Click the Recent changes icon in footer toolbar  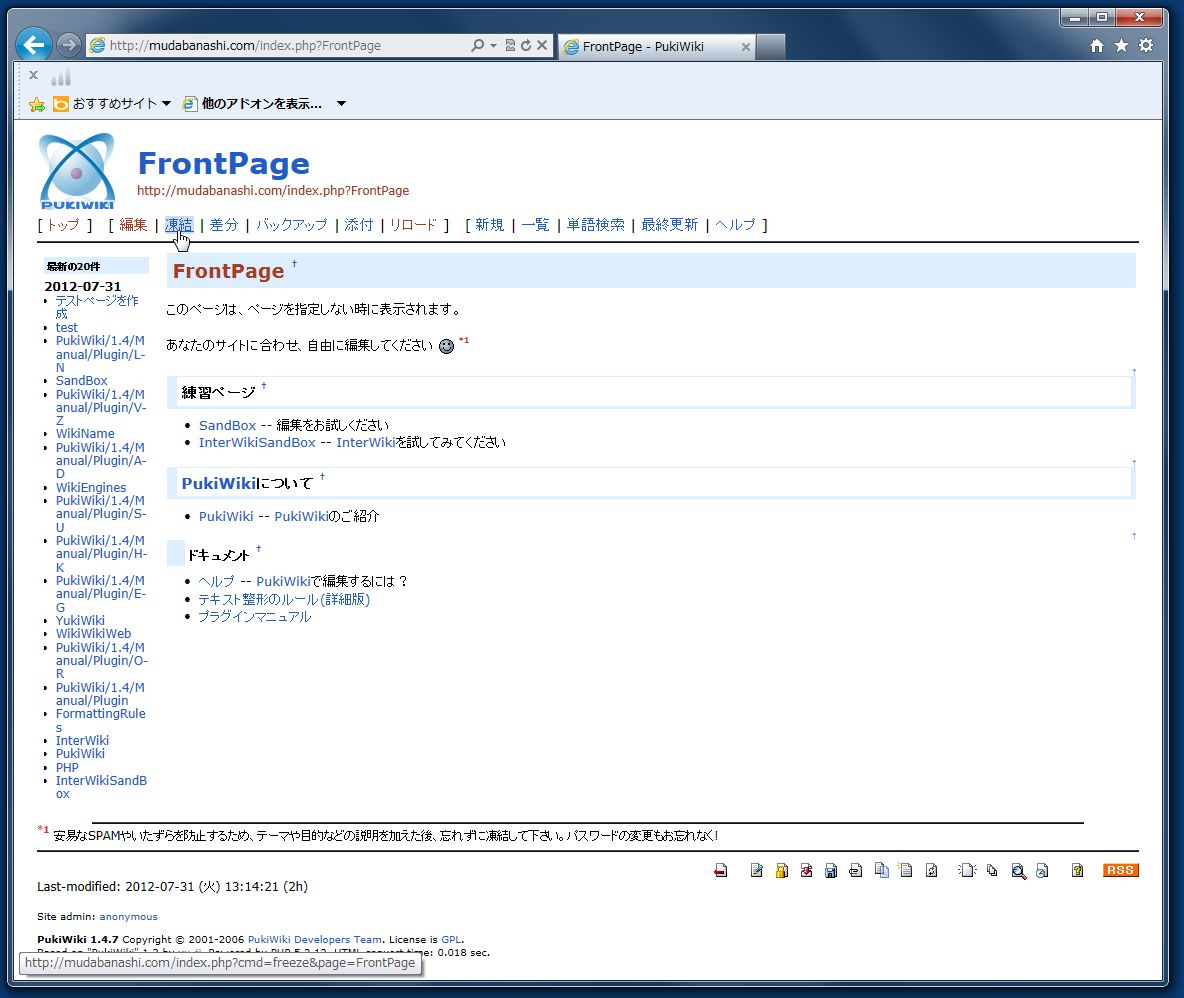point(1042,871)
